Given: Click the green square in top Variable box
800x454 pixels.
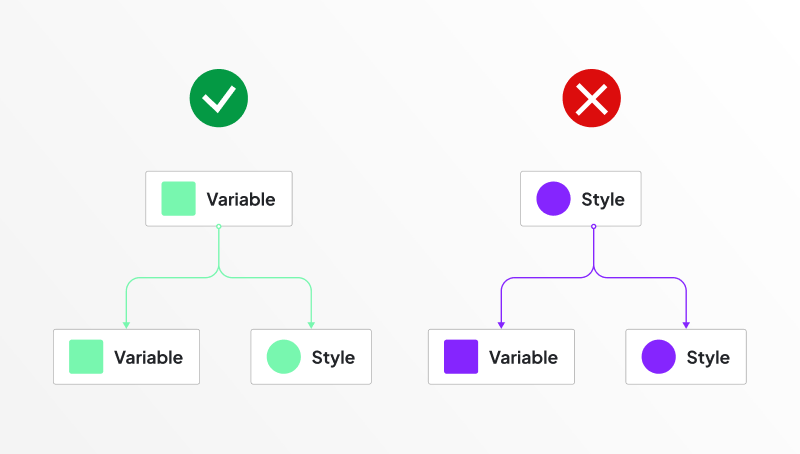Looking at the screenshot, I should click(x=179, y=198).
